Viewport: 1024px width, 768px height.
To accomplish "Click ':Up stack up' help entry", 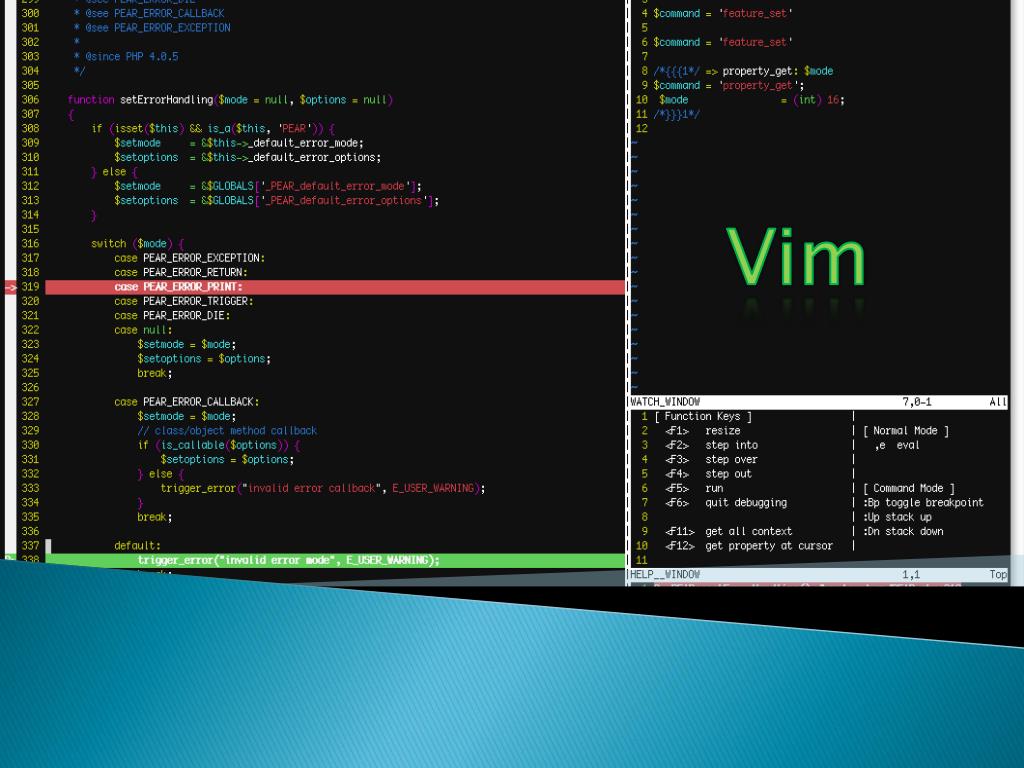I will 897,517.
